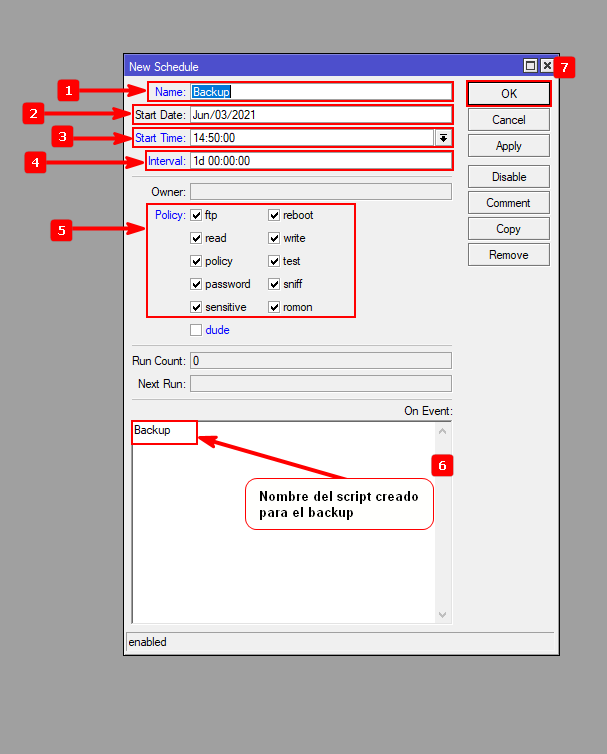Screen dimensions: 607x754
Task: Toggle the ftp policy checkbox
Action: tap(196, 215)
